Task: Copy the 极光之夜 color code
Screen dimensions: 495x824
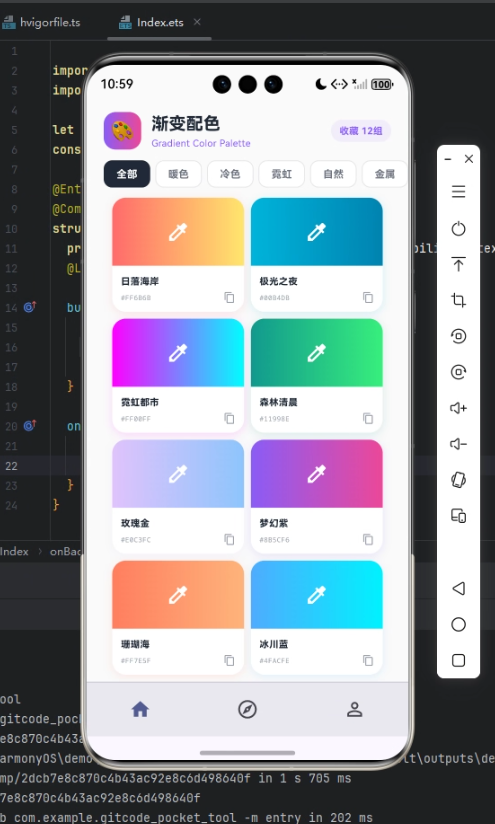Action: [x=368, y=297]
